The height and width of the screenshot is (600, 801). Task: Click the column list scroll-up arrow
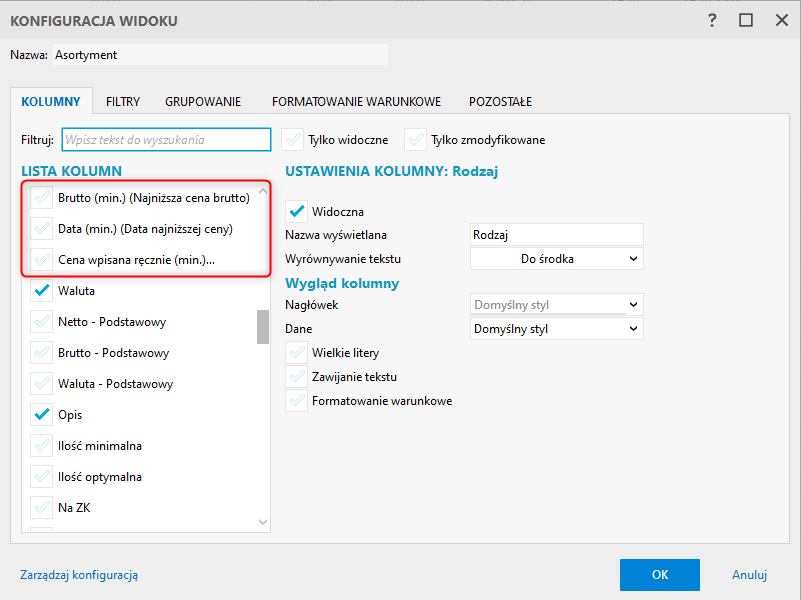pos(263,191)
